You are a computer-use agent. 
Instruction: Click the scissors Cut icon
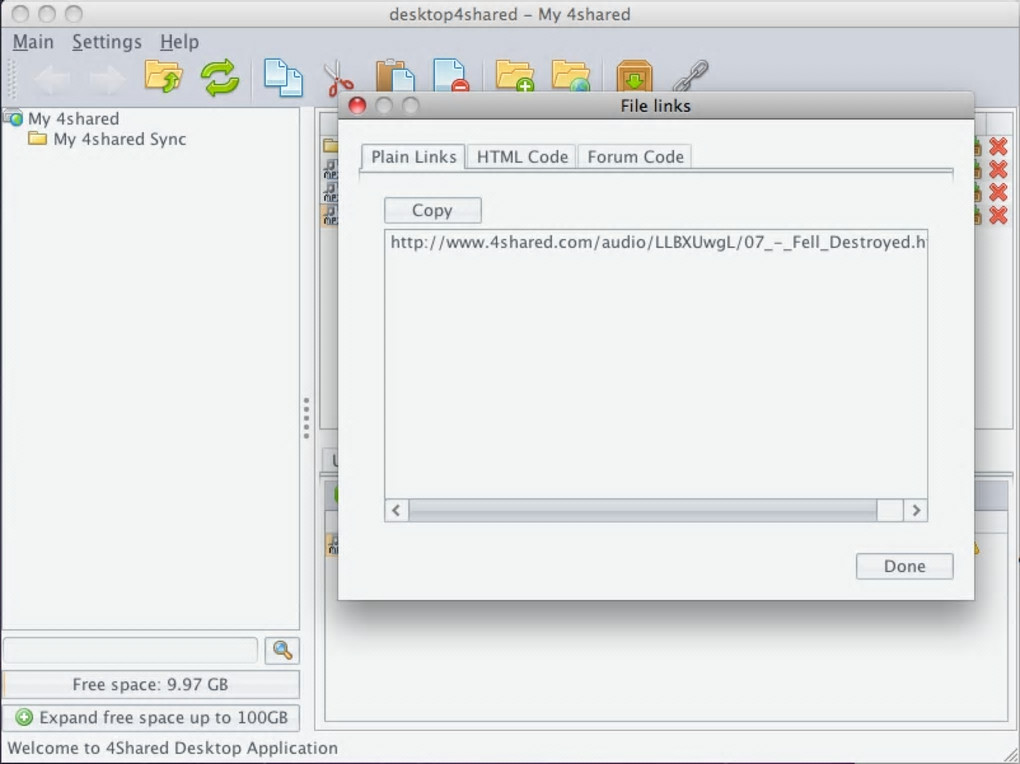[x=339, y=78]
